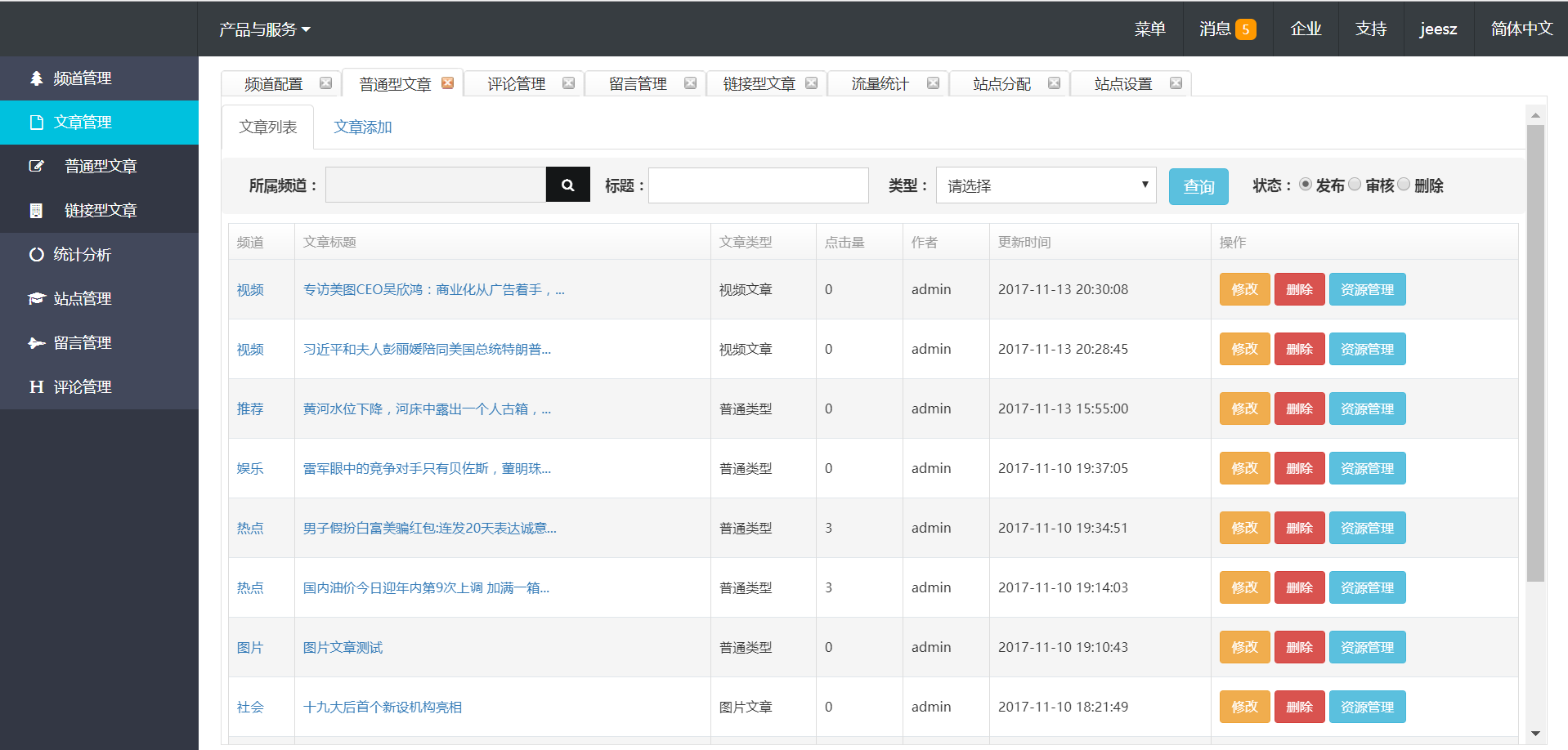Click the circle icon beside 统计分析
Viewport: 1568px width, 750px height.
[36, 254]
